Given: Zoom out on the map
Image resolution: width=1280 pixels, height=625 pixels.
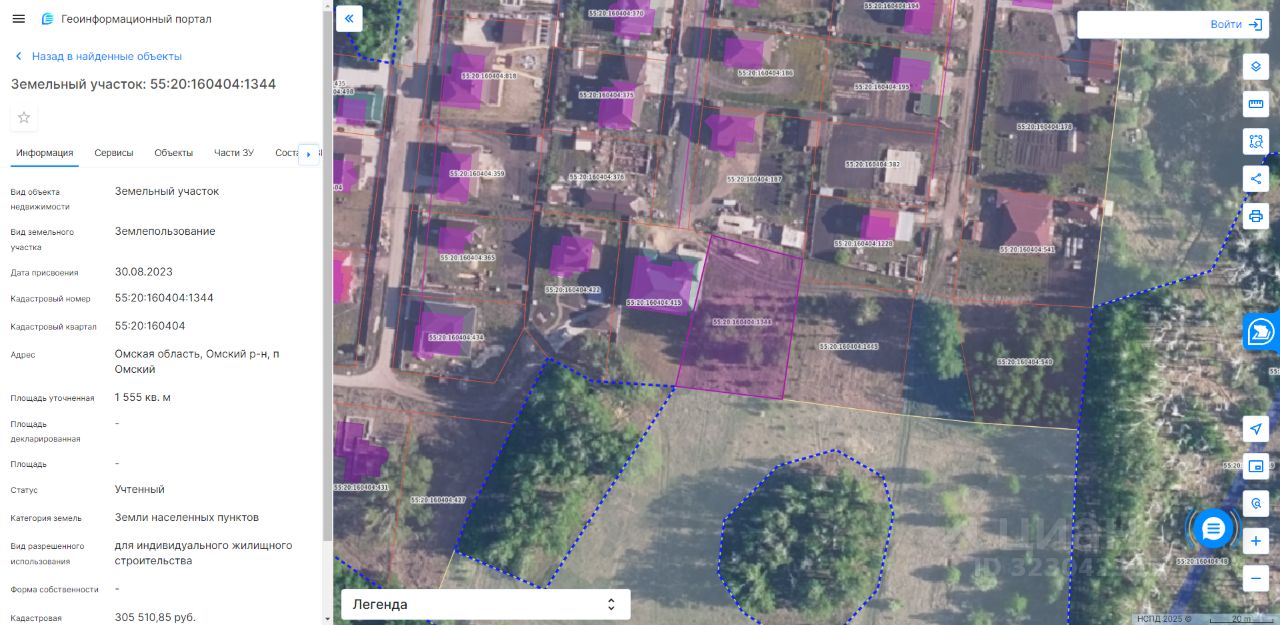Looking at the screenshot, I should point(1256,578).
